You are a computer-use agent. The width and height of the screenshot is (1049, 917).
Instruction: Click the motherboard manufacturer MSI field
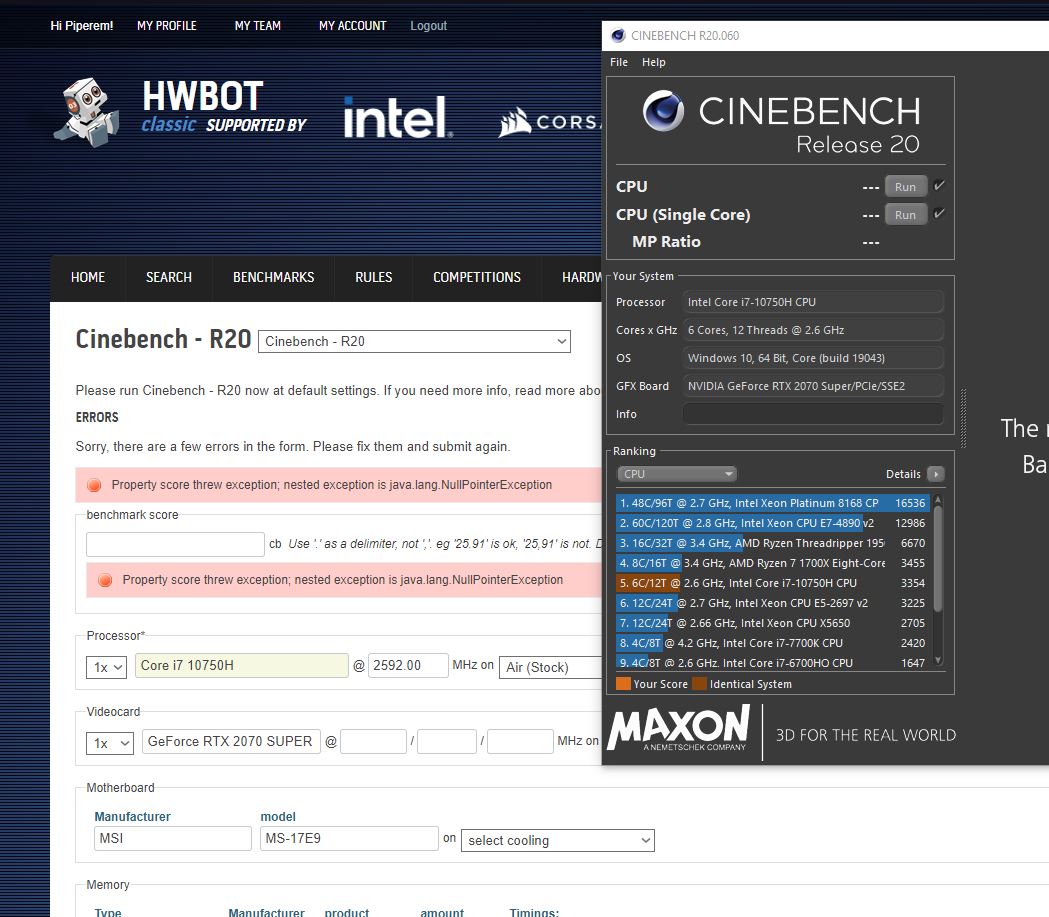[x=173, y=839]
